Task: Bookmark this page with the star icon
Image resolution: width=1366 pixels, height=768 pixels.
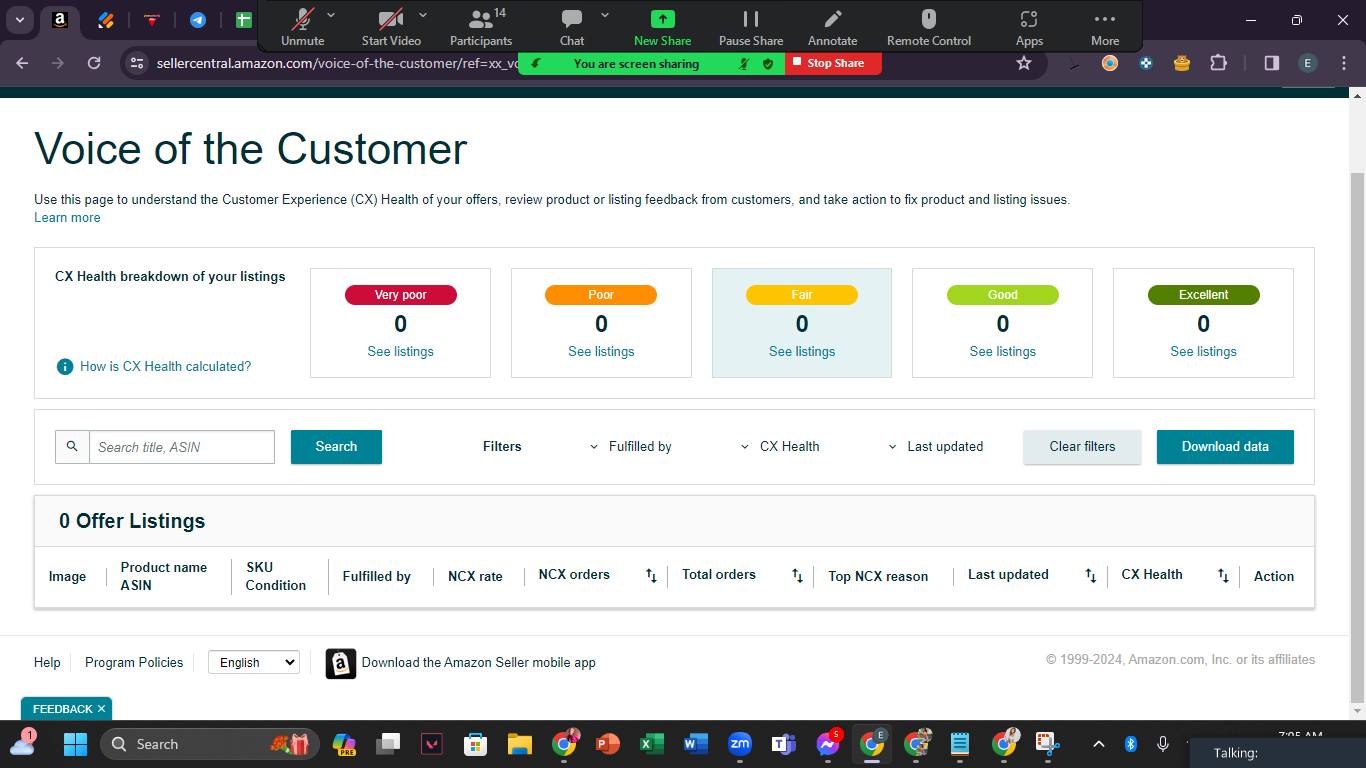Action: click(1024, 63)
